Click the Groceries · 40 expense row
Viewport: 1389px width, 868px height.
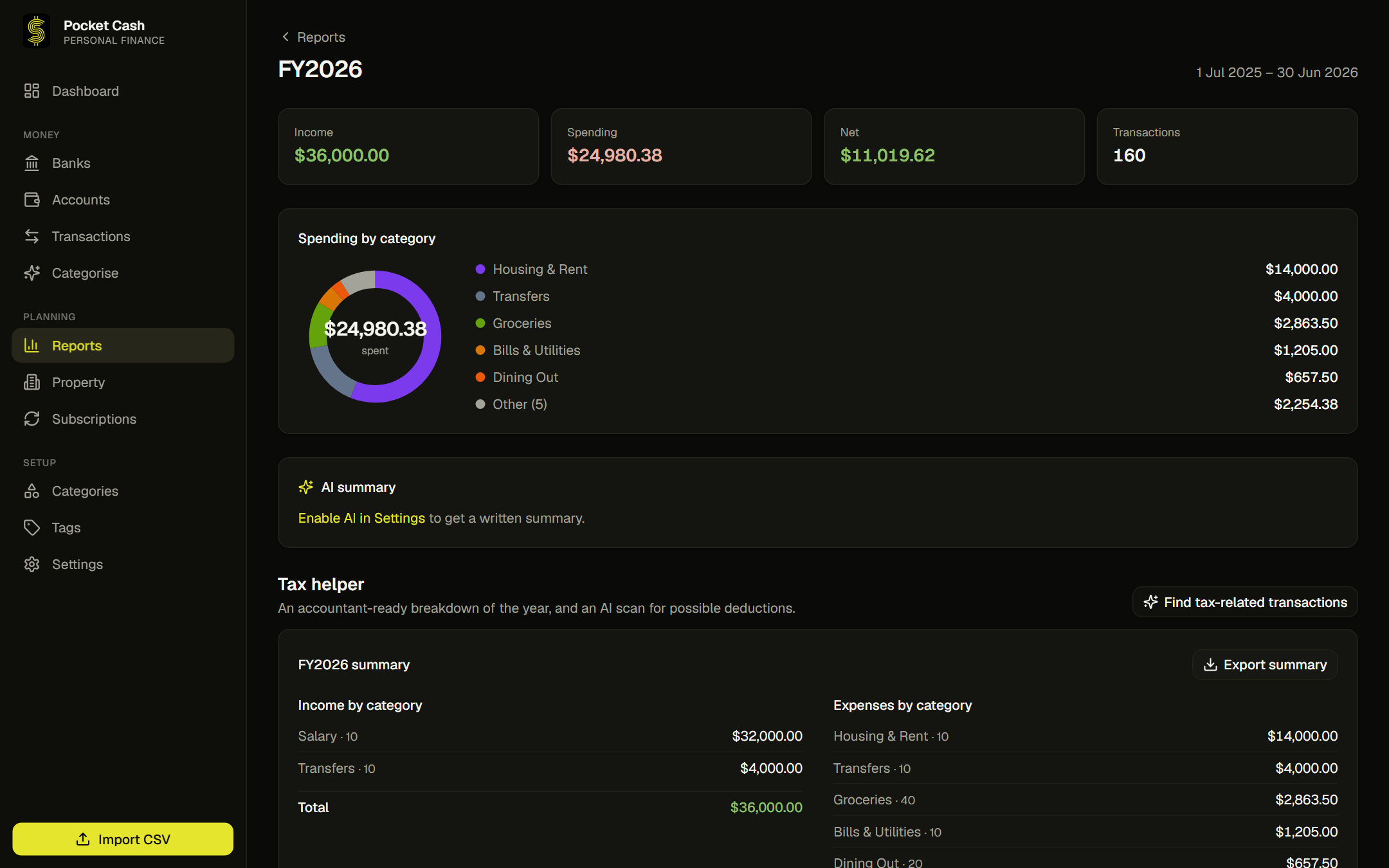pos(1085,800)
